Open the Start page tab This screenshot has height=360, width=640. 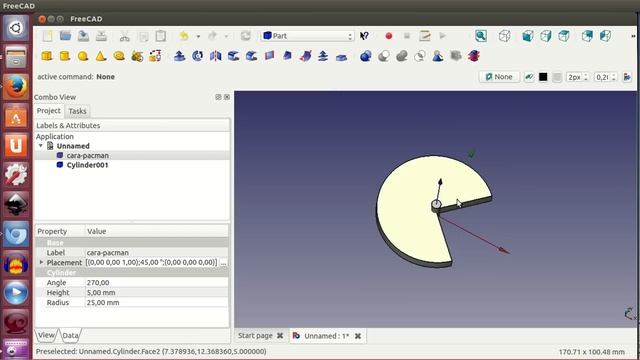256,336
